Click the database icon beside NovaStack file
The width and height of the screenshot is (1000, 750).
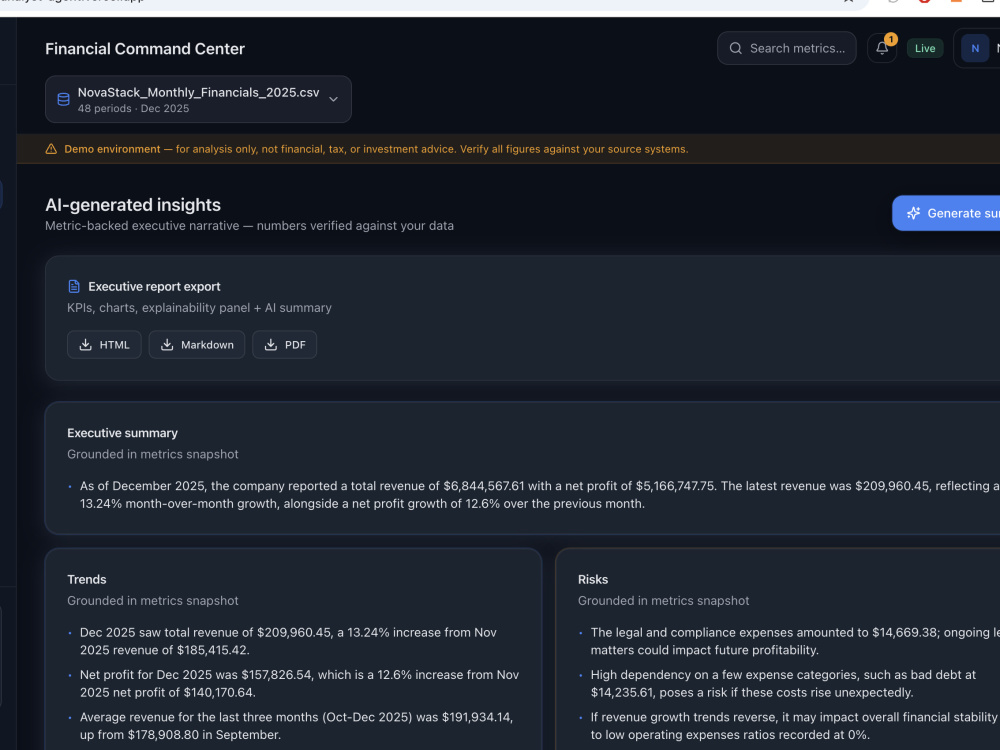coord(63,99)
